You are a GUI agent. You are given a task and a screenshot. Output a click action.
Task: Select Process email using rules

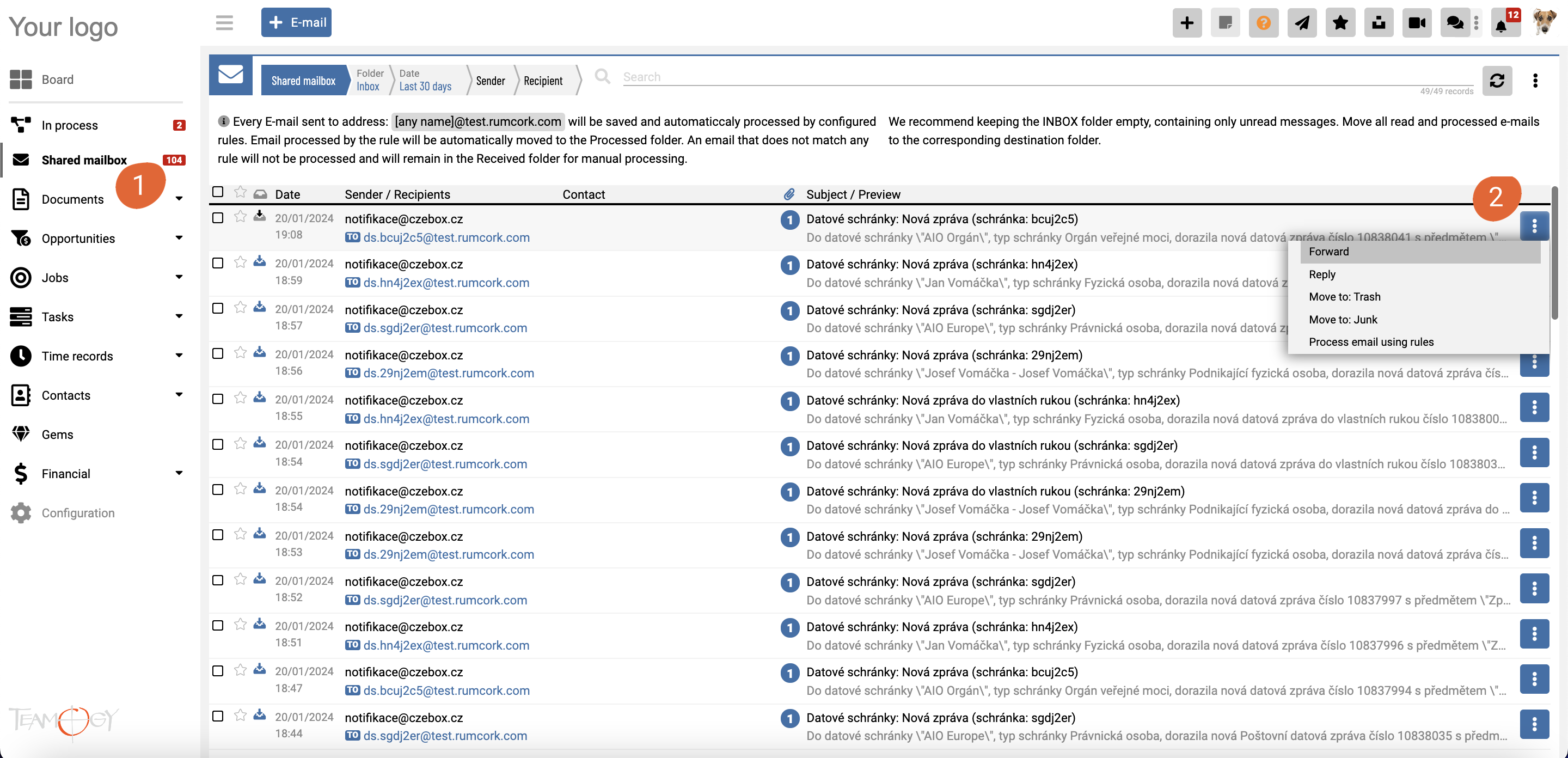click(x=1420, y=342)
